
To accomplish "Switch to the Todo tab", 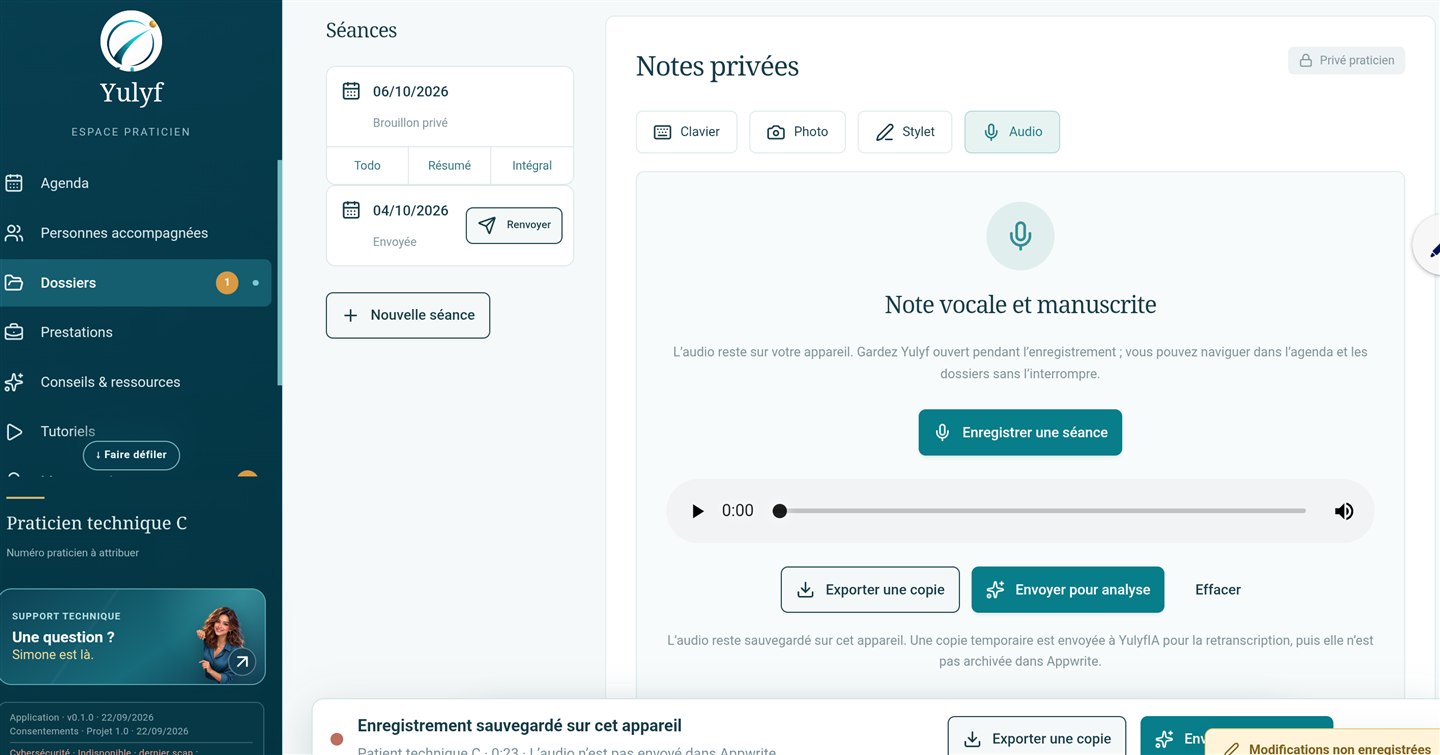I will pos(367,166).
